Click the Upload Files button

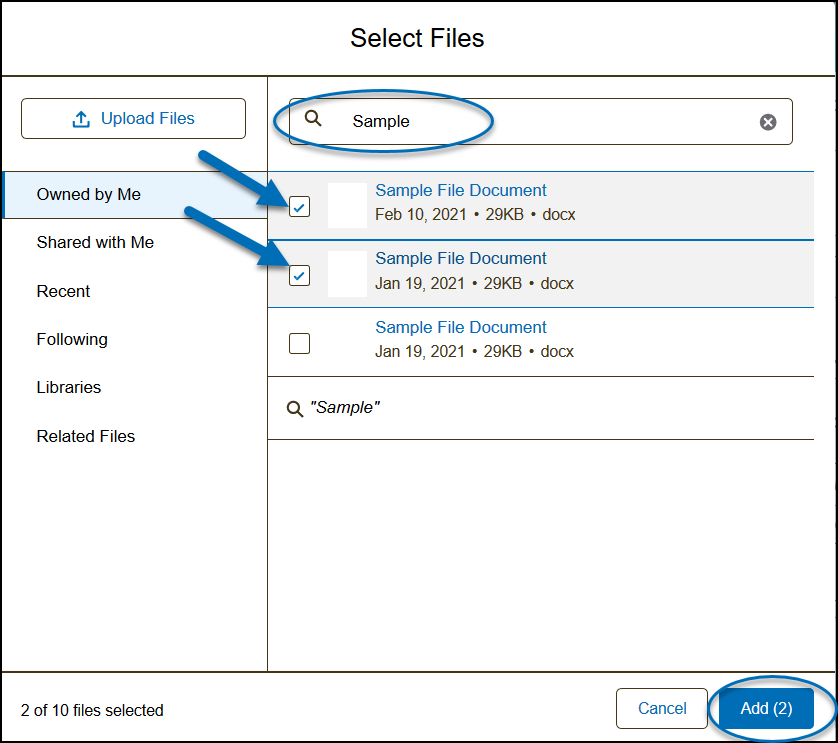133,119
